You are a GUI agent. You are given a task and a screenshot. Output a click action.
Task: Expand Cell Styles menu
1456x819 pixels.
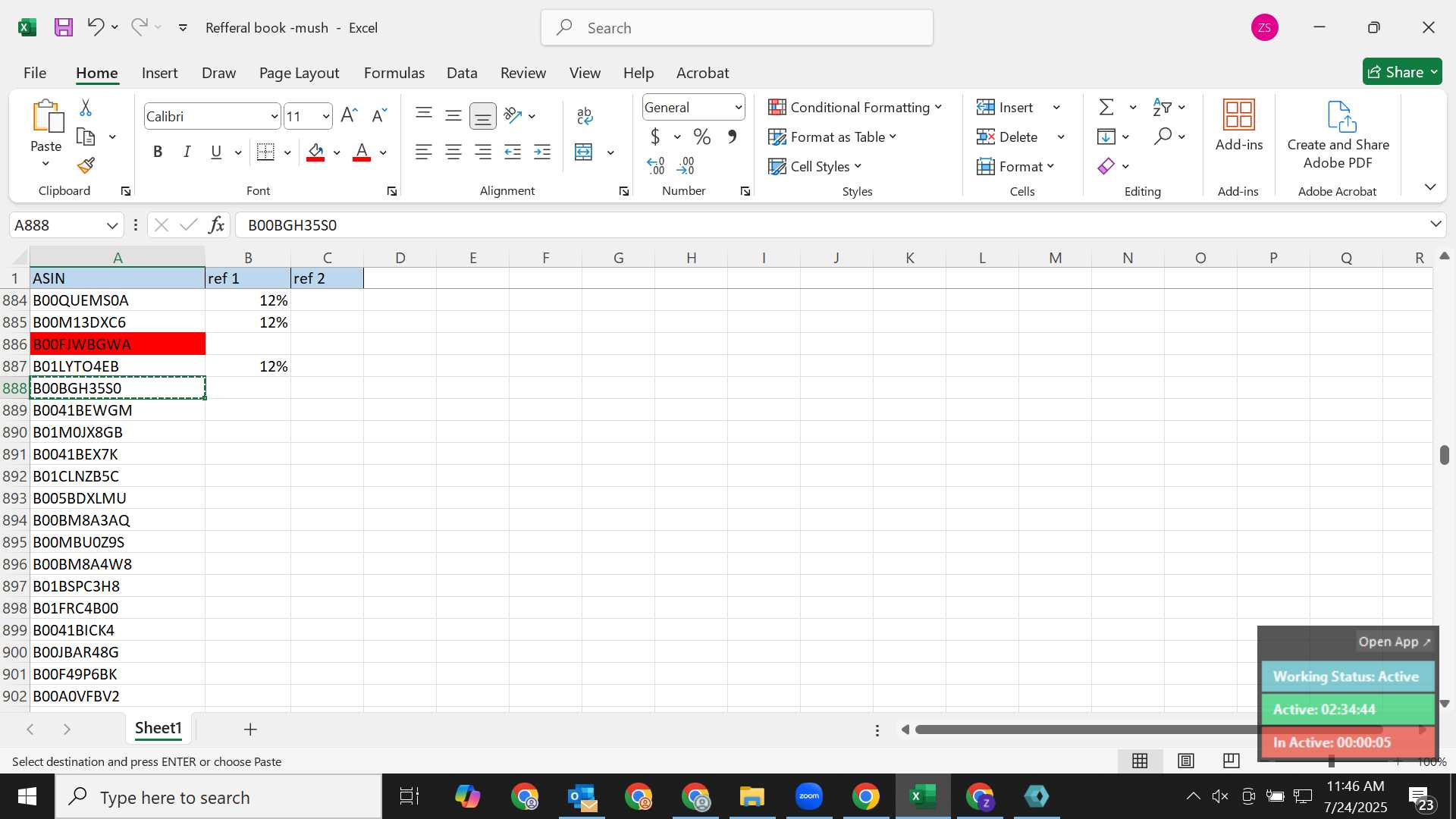click(x=814, y=167)
